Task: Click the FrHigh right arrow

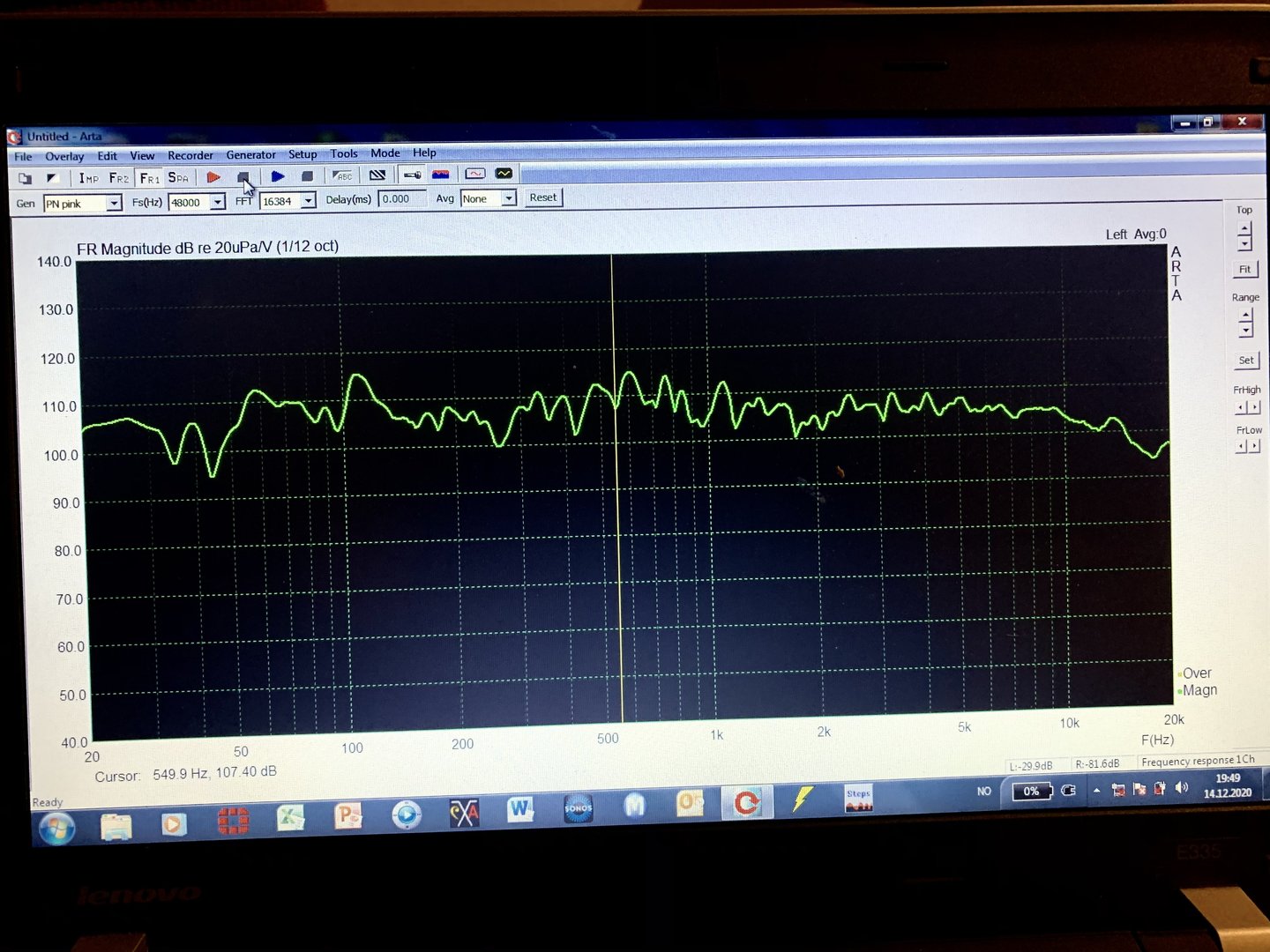Action: point(1255,407)
